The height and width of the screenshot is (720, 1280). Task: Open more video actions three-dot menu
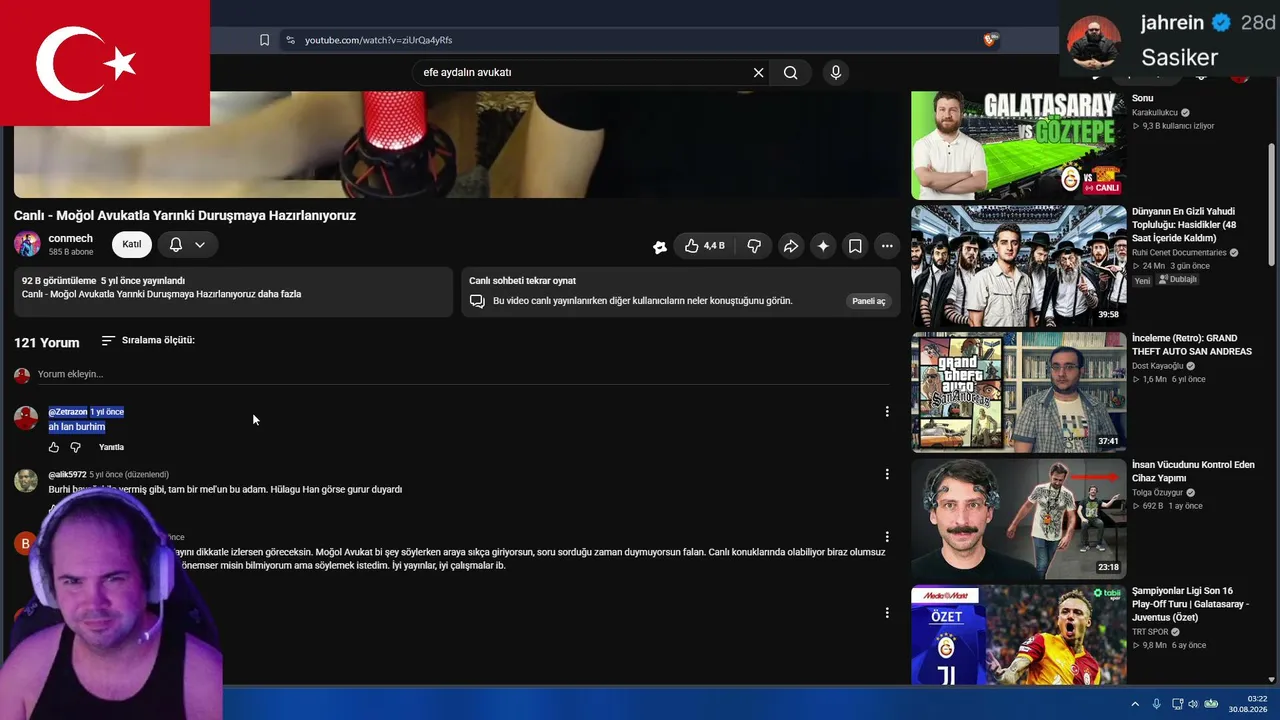(x=887, y=245)
